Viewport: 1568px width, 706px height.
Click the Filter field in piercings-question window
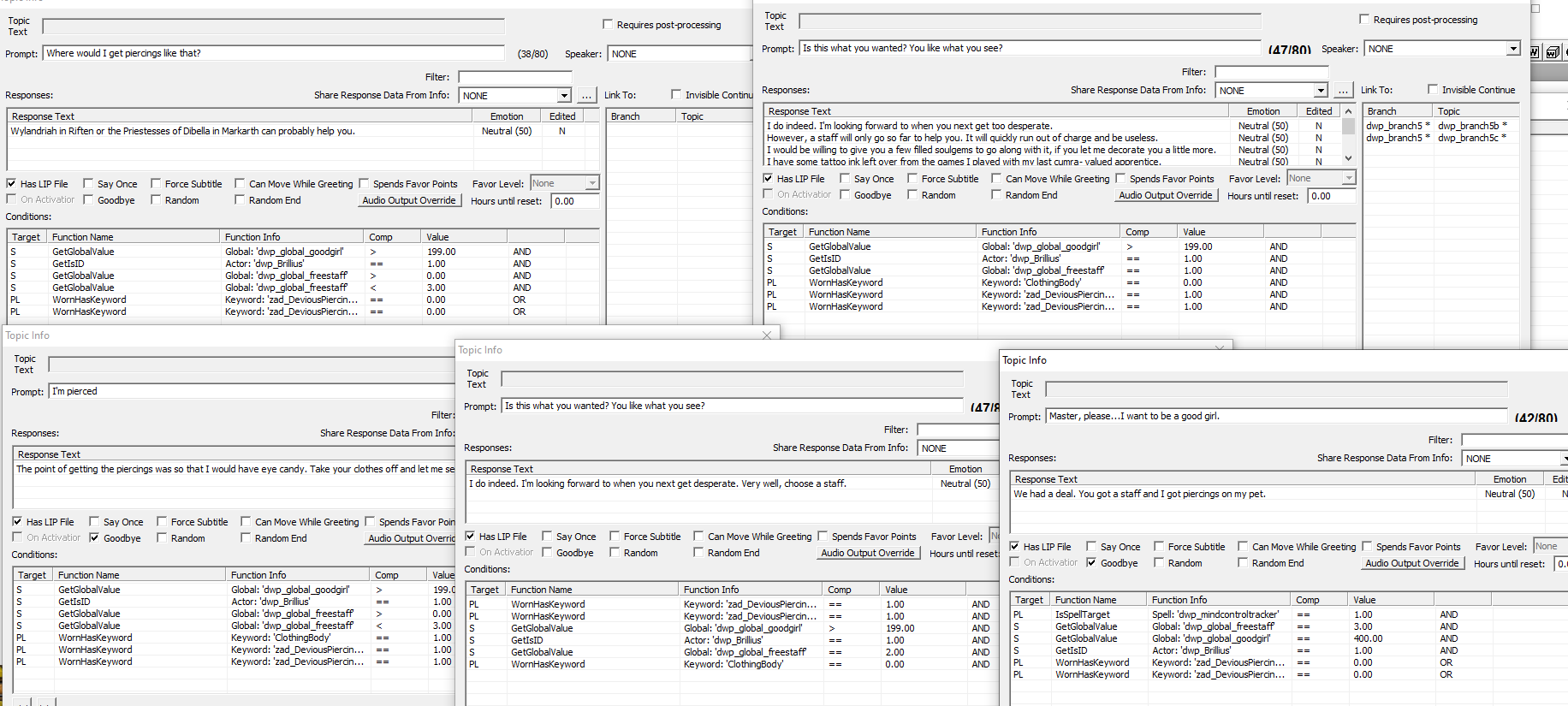[514, 77]
